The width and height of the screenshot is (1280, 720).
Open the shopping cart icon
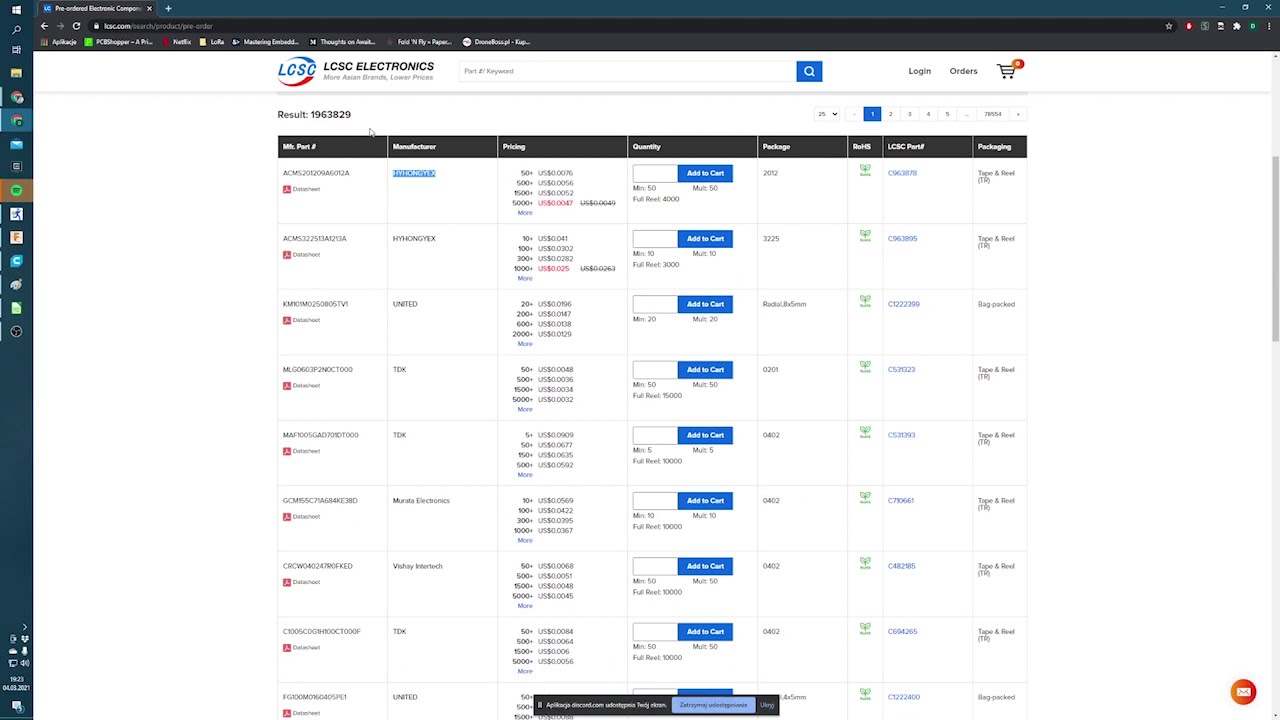(x=1006, y=71)
